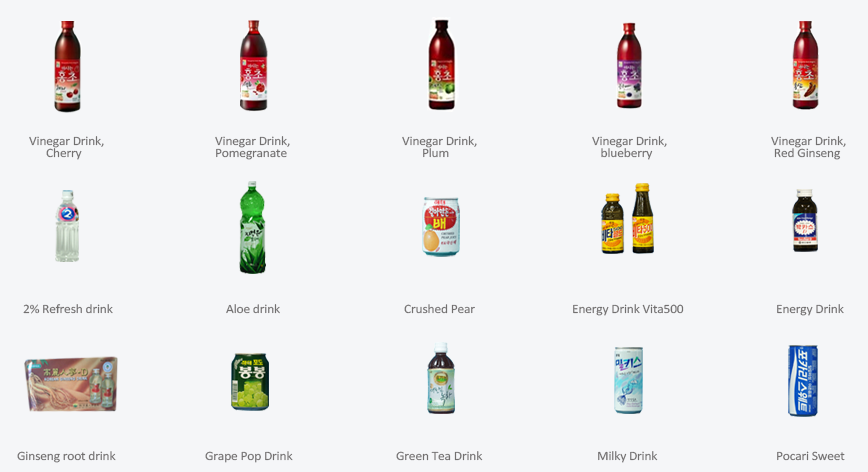Select the Crushed Pear can image
Viewport: 868px width, 472px height.
pyautogui.click(x=441, y=226)
